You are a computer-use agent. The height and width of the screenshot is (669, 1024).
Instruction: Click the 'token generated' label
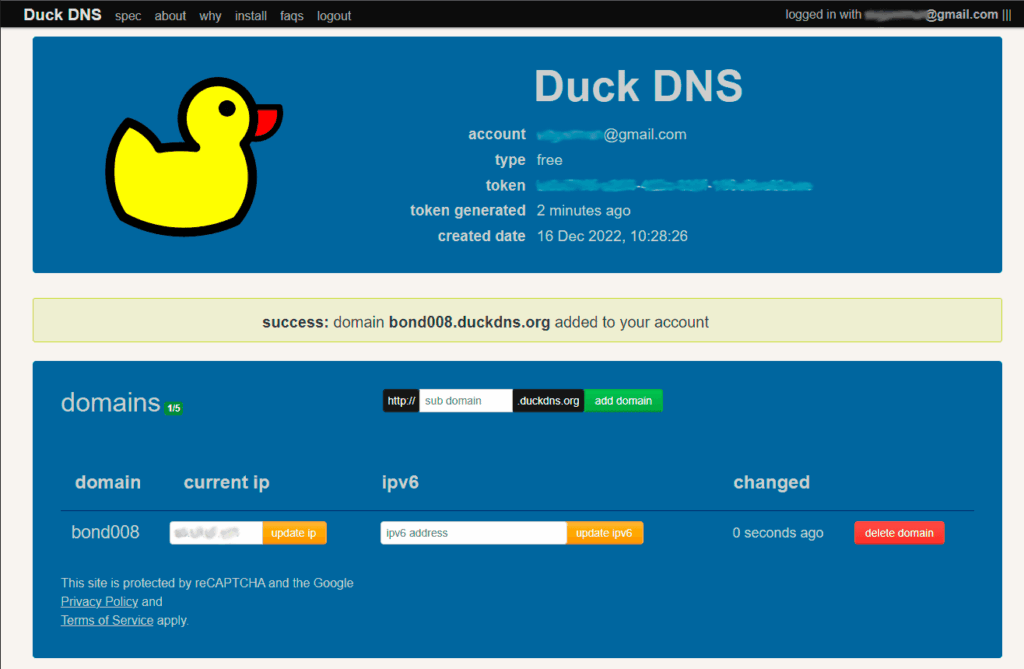[468, 210]
